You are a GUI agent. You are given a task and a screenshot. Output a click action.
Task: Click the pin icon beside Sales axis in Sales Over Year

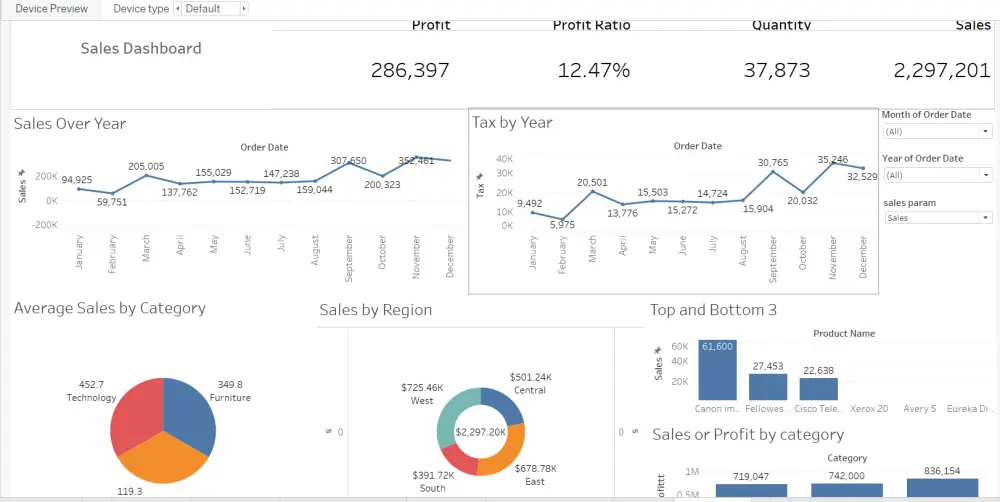[x=22, y=174]
